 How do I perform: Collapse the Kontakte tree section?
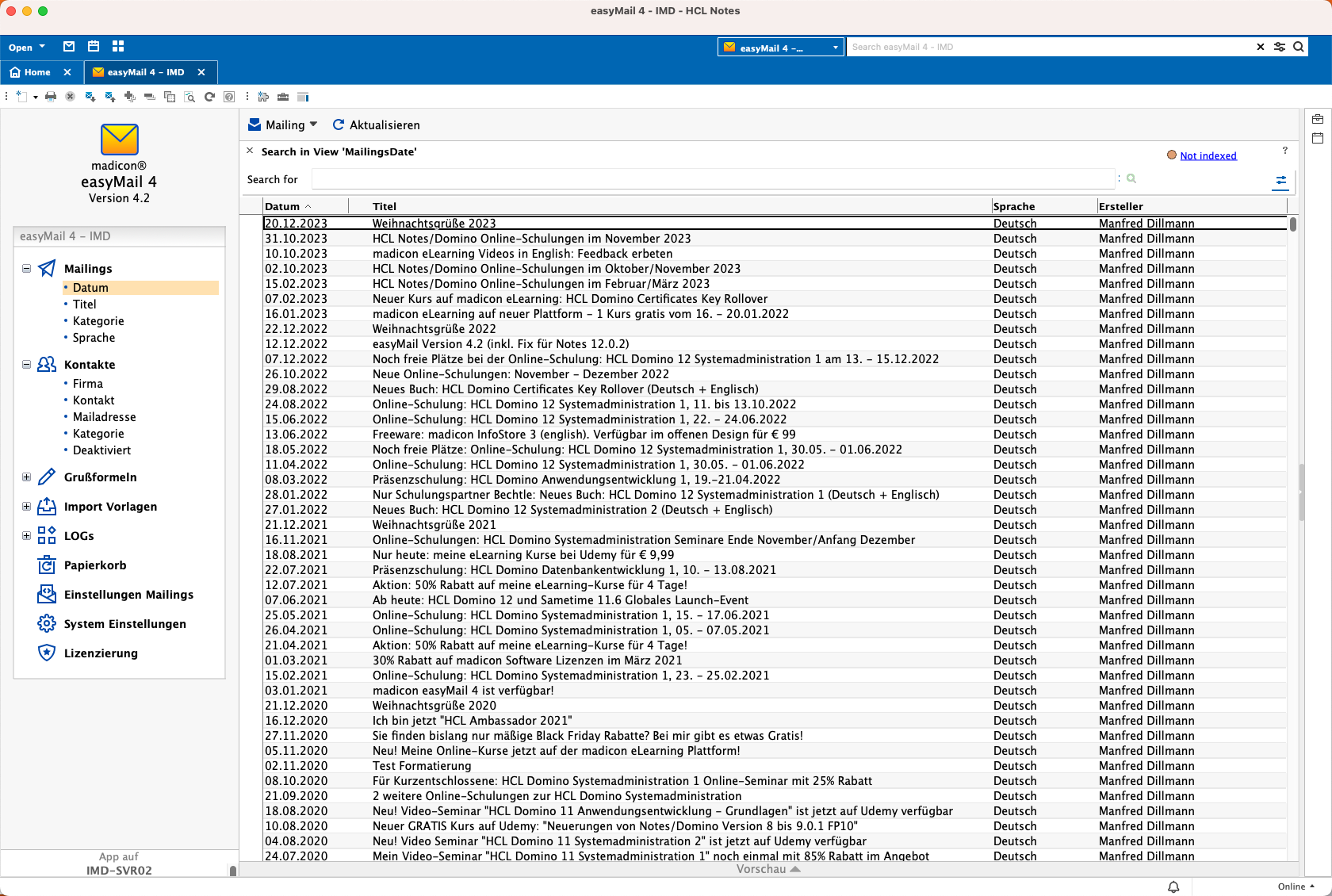(x=26, y=364)
